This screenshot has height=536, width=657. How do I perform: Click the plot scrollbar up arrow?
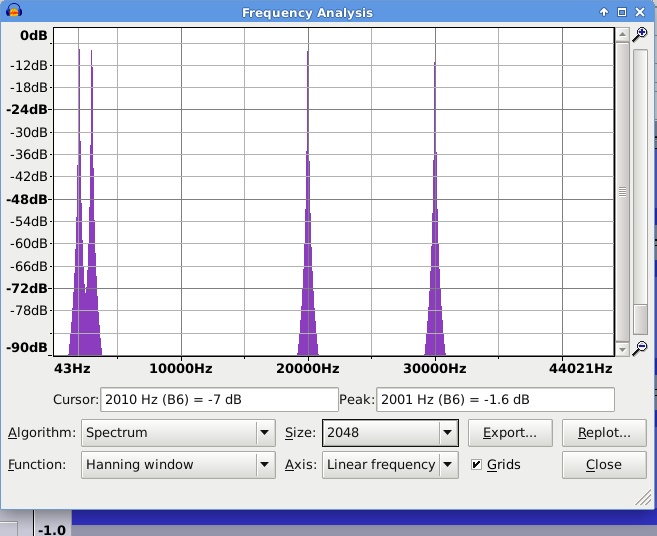622,34
